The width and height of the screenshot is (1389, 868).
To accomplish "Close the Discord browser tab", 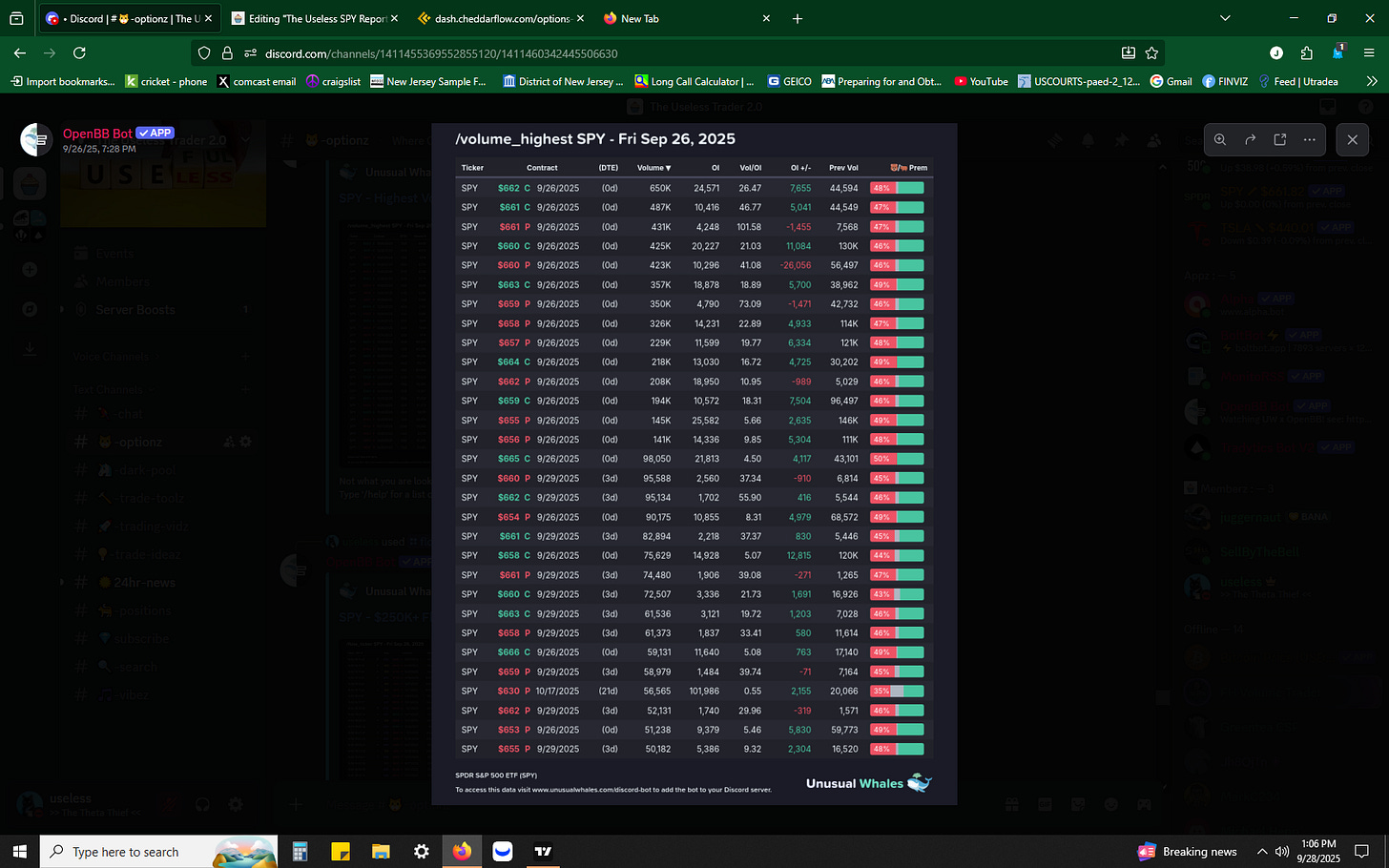I will point(208,18).
